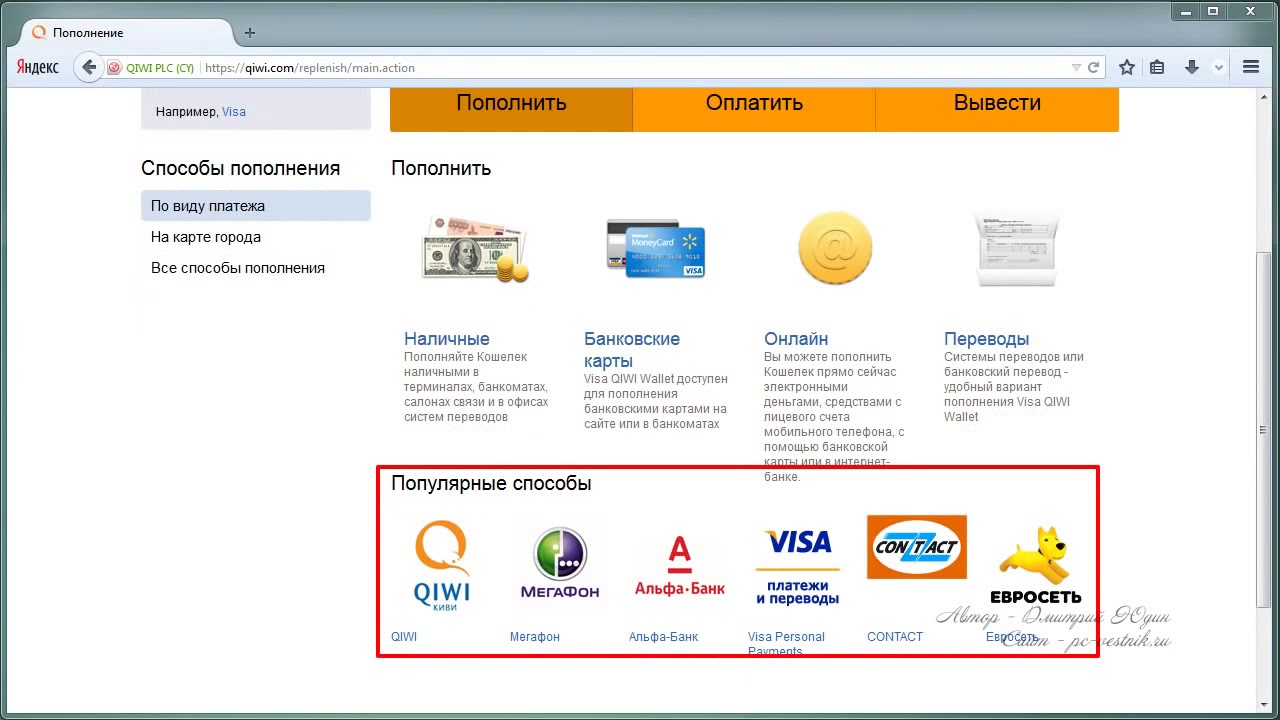Viewport: 1280px width, 720px height.
Task: Click the document picture for Переводы
Action: point(1016,249)
